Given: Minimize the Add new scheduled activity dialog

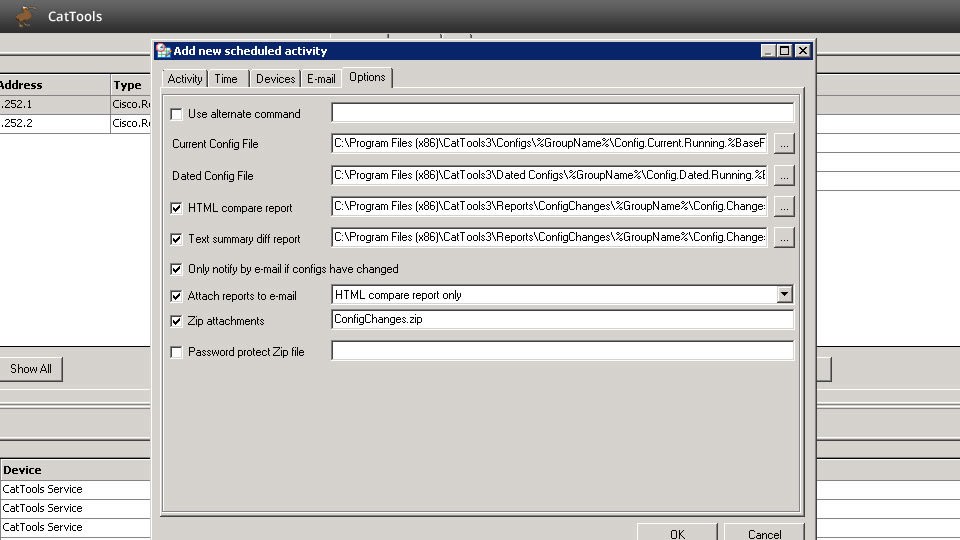Looking at the screenshot, I should pos(768,51).
